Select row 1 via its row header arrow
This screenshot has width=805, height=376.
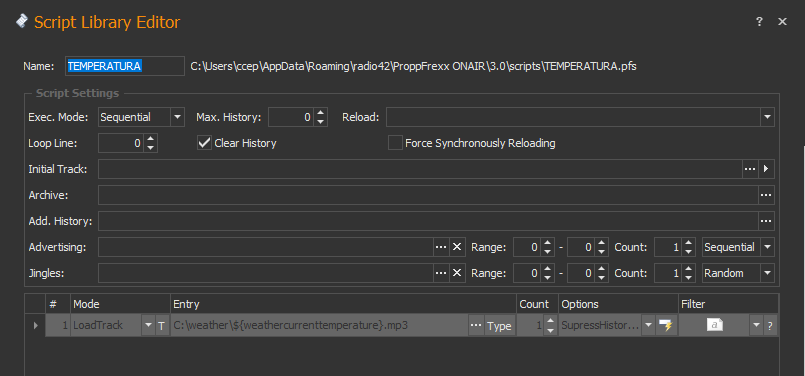[35, 326]
